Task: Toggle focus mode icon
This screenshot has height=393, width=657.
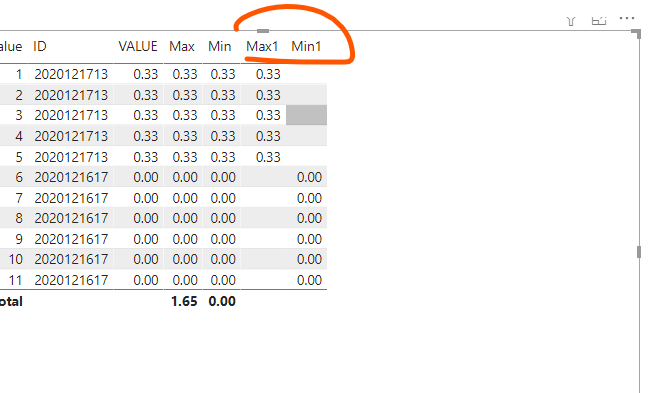Action: (x=599, y=21)
